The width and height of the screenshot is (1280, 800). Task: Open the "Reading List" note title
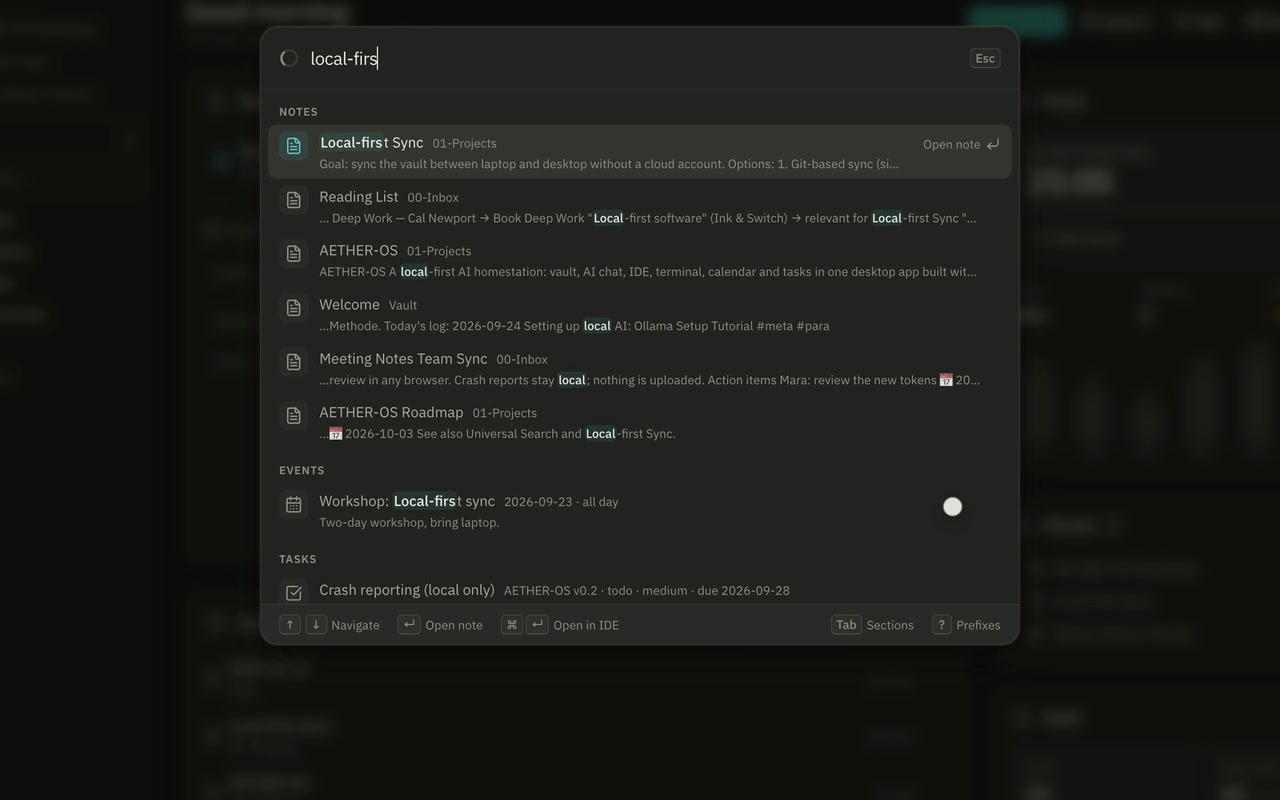[x=359, y=197]
